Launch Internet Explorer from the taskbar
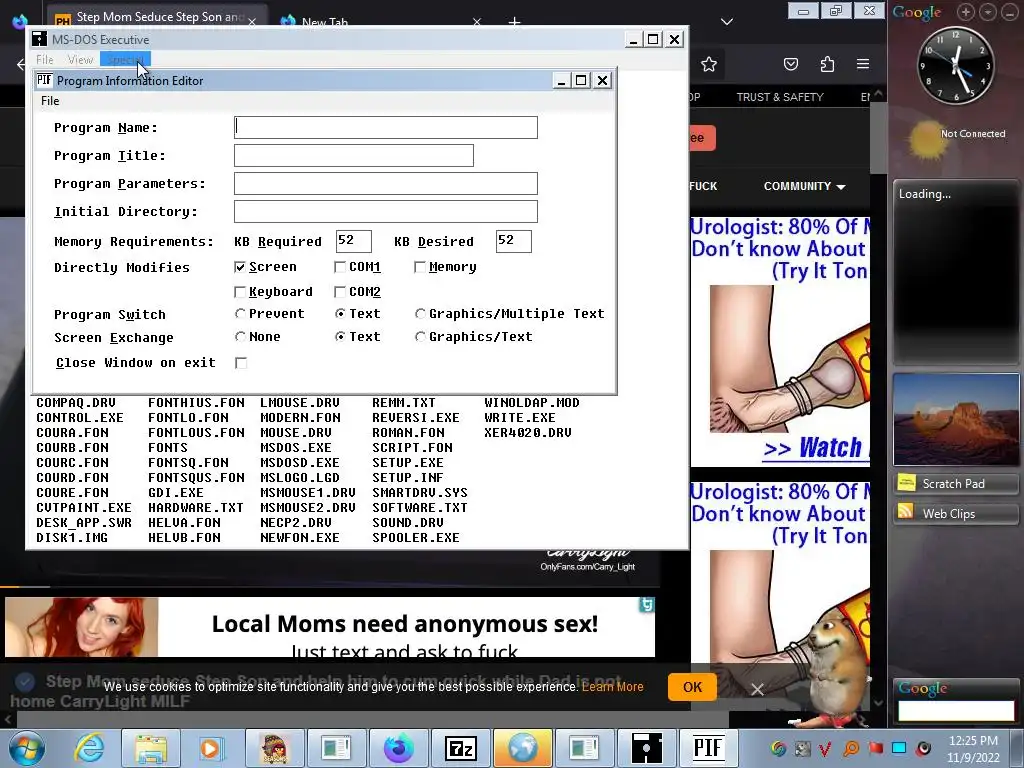The image size is (1024, 768). point(89,748)
